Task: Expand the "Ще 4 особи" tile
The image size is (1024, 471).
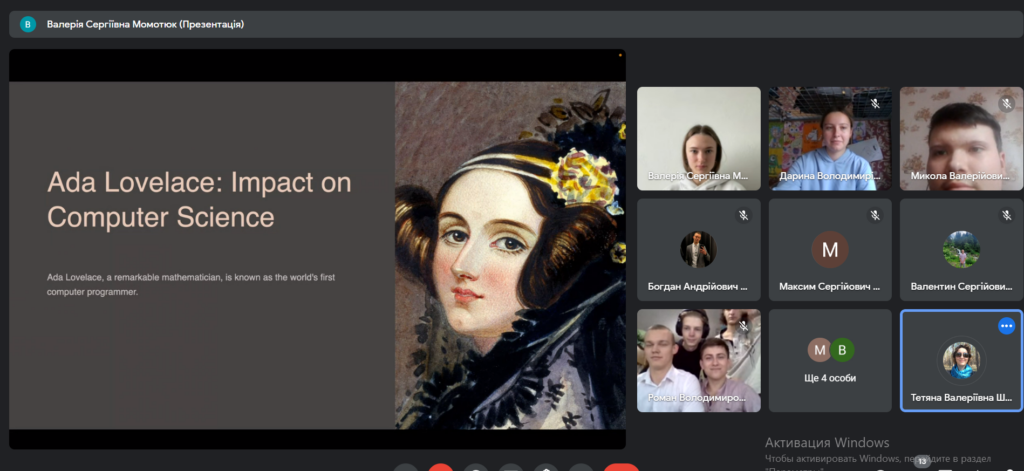Action: tap(830, 360)
